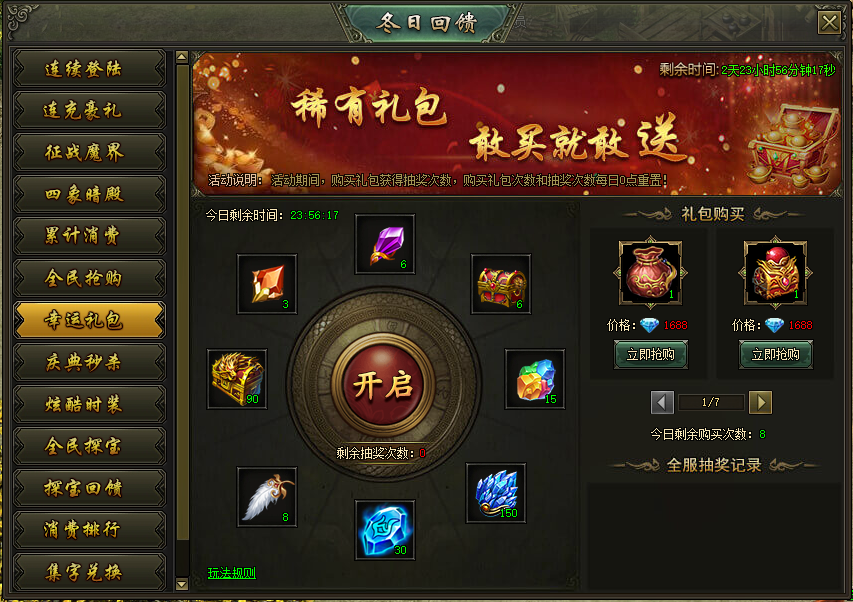
Task: Open the 玩法规则 rules link
Action: click(232, 573)
